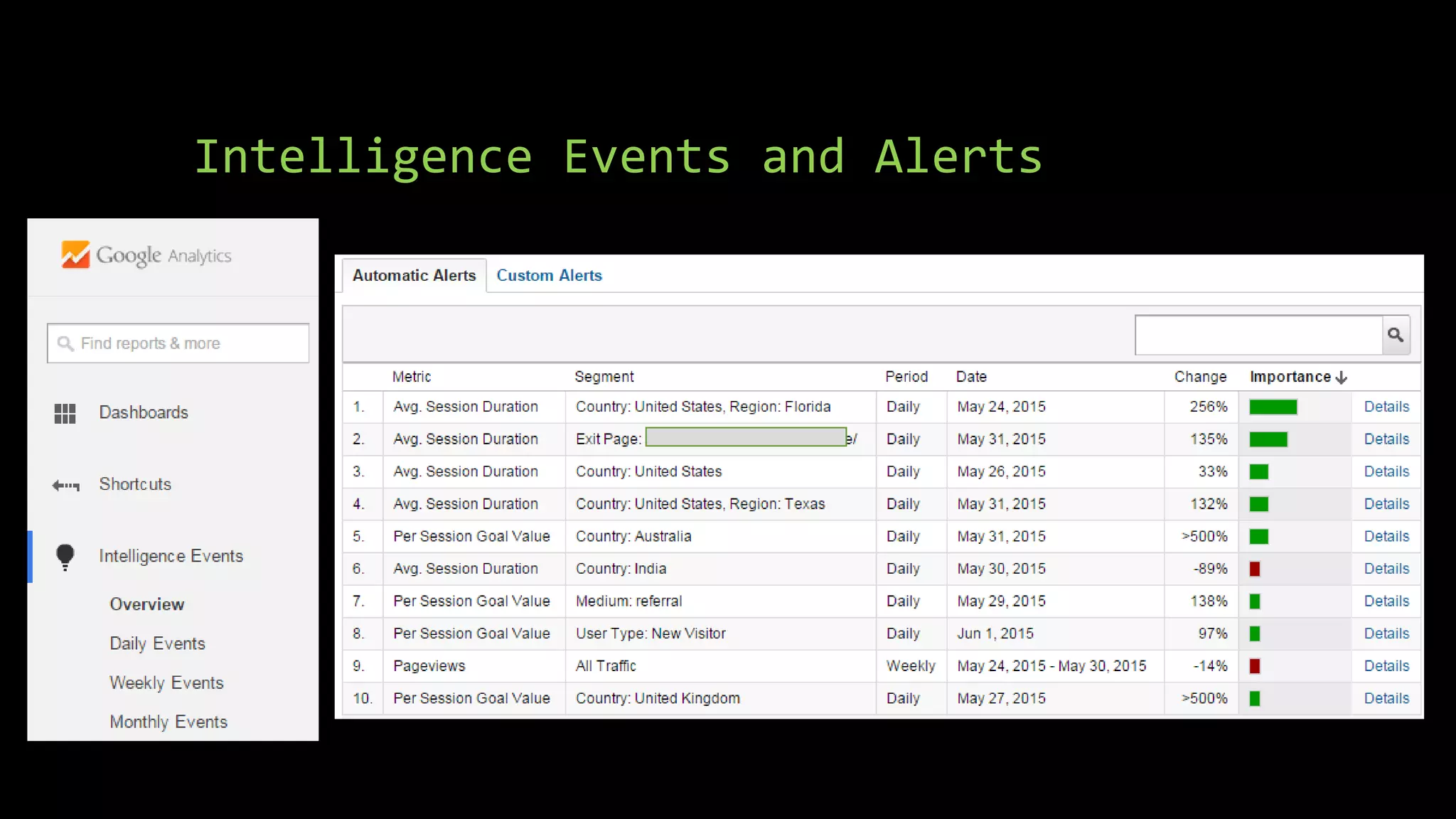Click 'Country: United States, Region: Texas' segment

[700, 504]
